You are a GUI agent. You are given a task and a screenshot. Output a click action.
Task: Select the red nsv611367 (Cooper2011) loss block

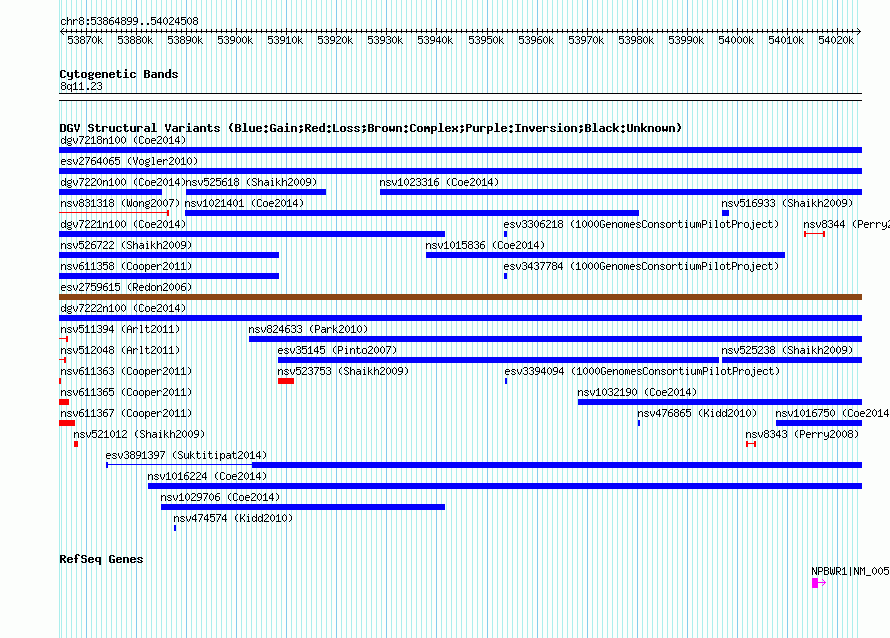pyautogui.click(x=67, y=423)
